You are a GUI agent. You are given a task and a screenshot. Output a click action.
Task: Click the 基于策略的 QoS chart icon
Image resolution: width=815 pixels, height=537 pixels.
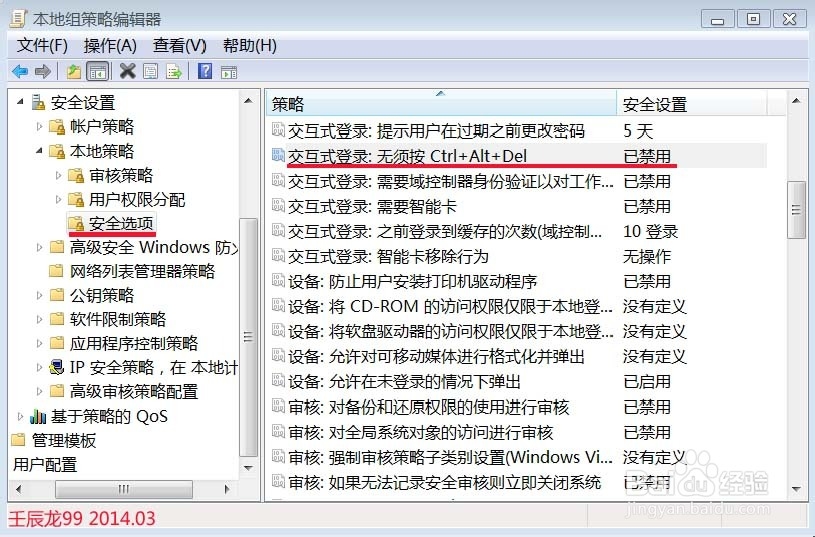click(x=38, y=416)
